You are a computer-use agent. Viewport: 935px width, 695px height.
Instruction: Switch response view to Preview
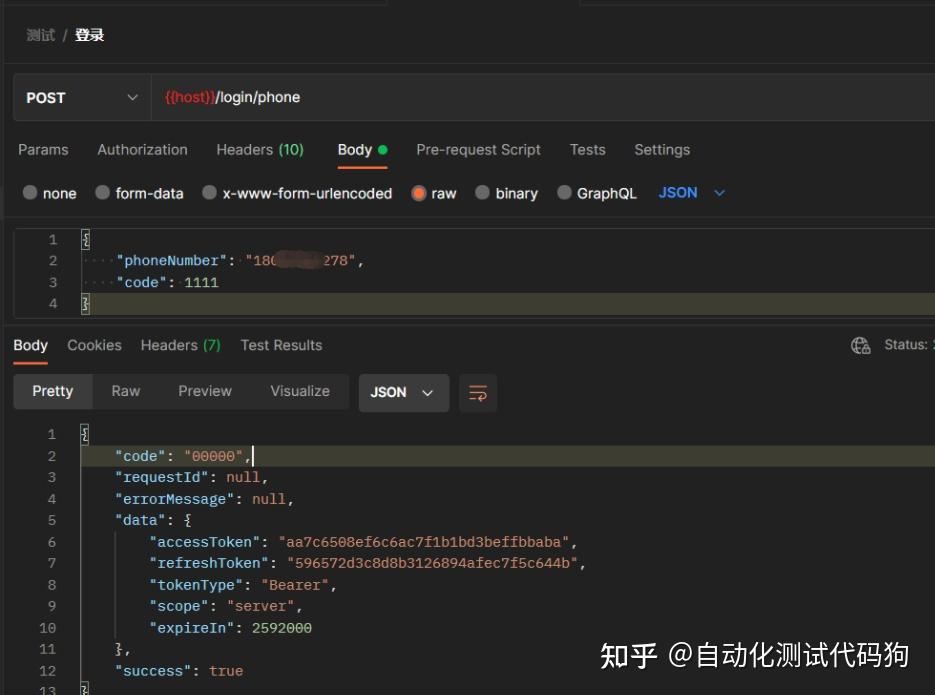pyautogui.click(x=204, y=391)
